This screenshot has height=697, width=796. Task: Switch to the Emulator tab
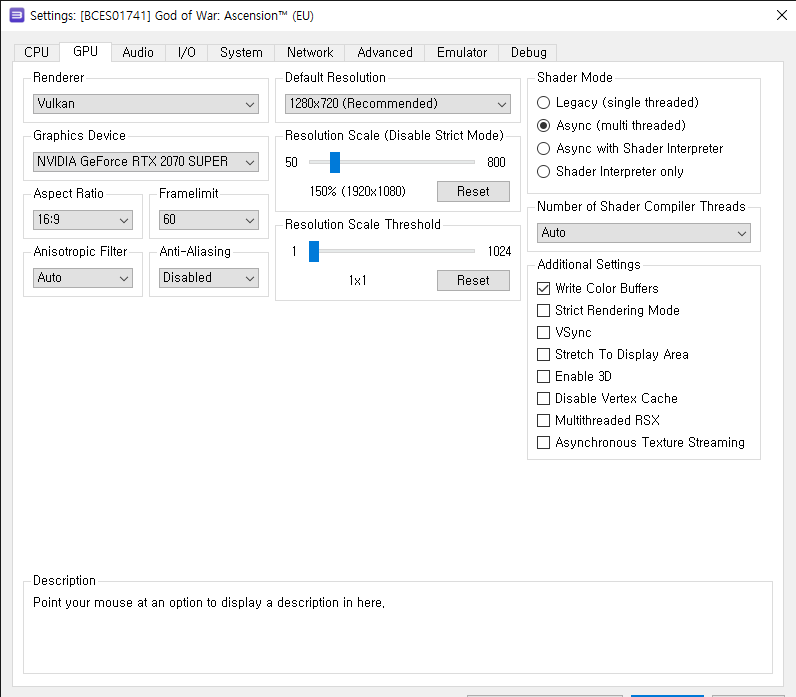(461, 52)
